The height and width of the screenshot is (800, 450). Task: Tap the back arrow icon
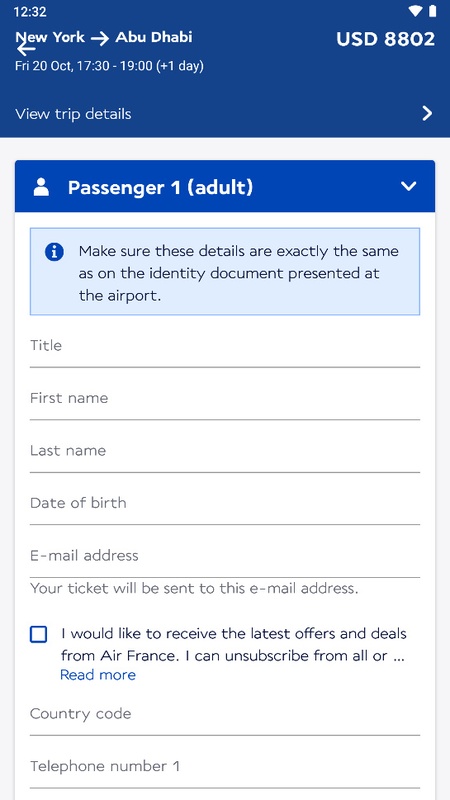26,49
